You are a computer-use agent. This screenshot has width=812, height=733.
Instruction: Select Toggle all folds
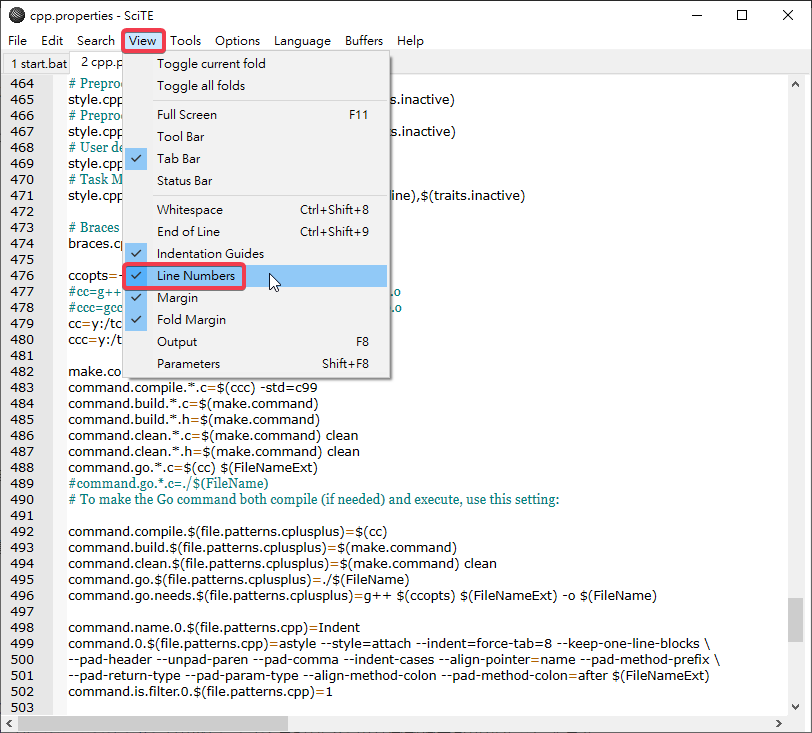click(201, 86)
